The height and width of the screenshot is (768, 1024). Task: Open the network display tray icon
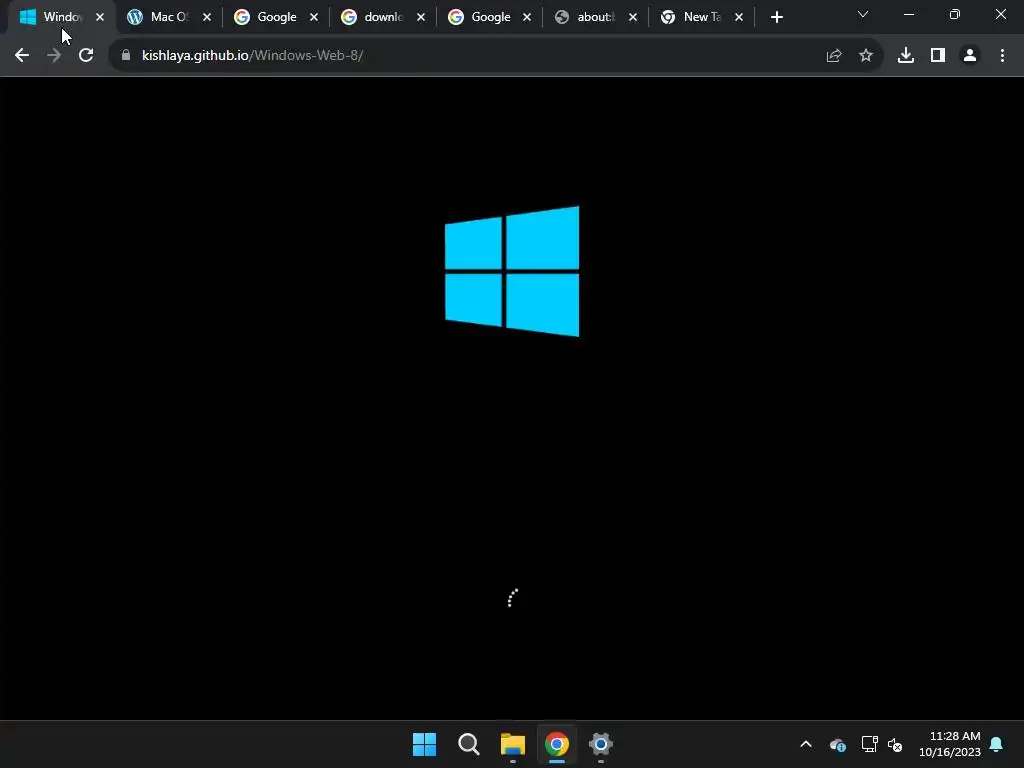(869, 744)
